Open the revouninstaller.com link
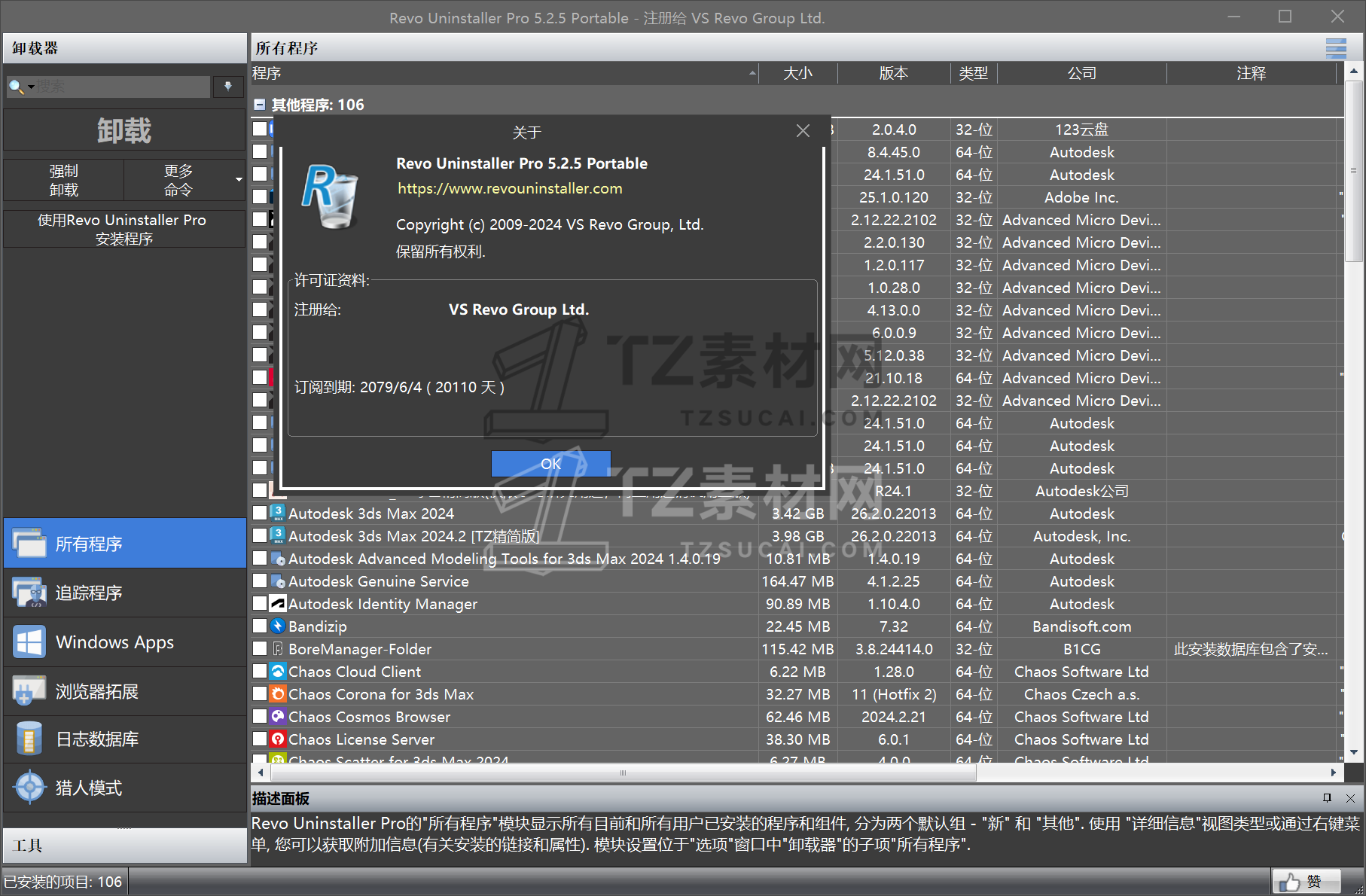1366x896 pixels. pyautogui.click(x=510, y=188)
